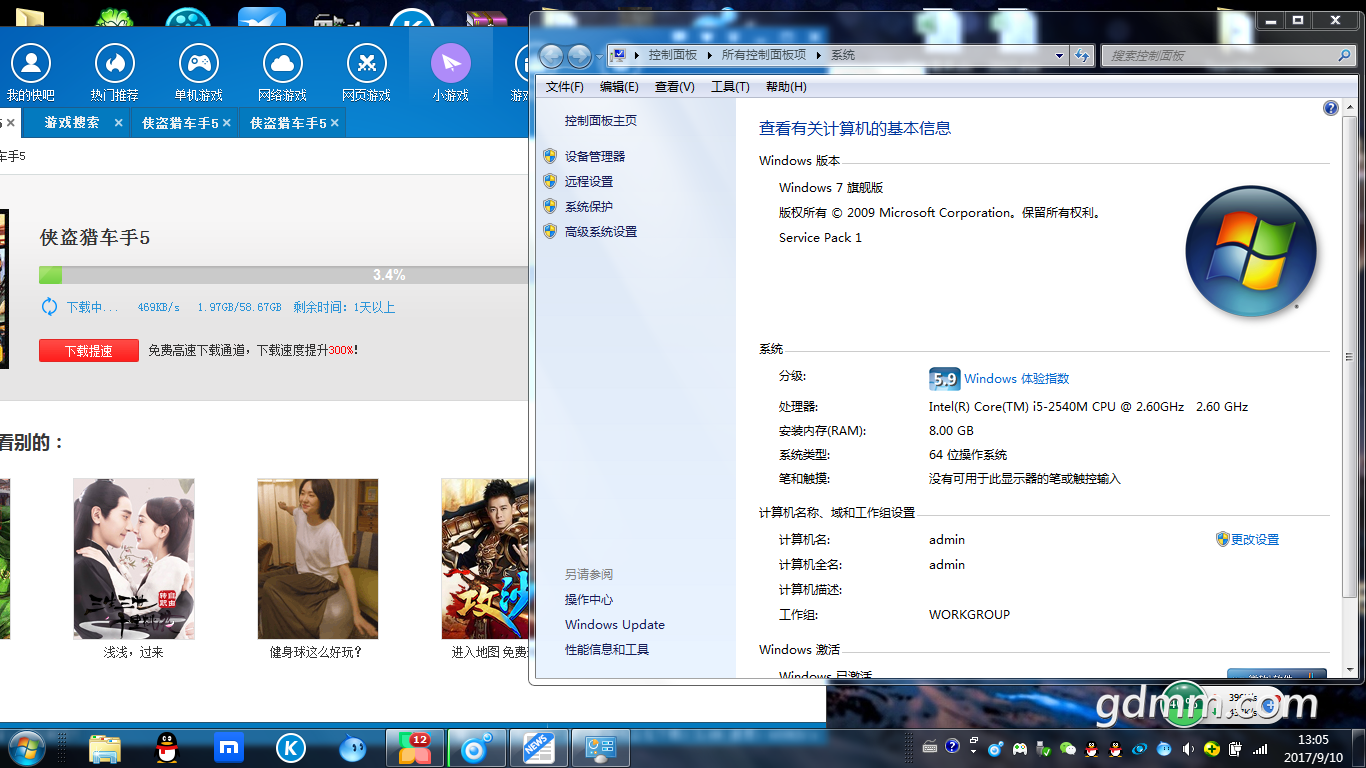1366x768 pixels.
Task: Open the 文件(F) menu
Action: tap(565, 87)
